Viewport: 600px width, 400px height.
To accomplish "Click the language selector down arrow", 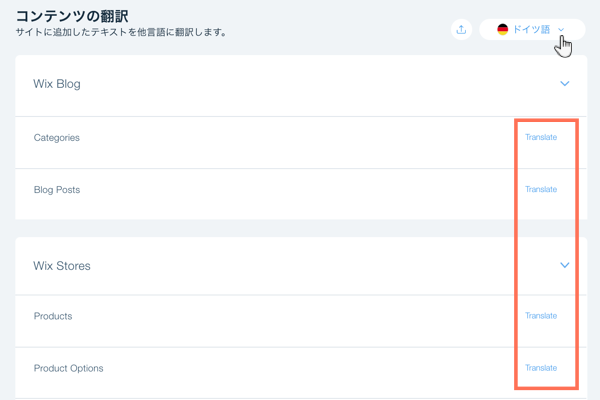I will 562,30.
